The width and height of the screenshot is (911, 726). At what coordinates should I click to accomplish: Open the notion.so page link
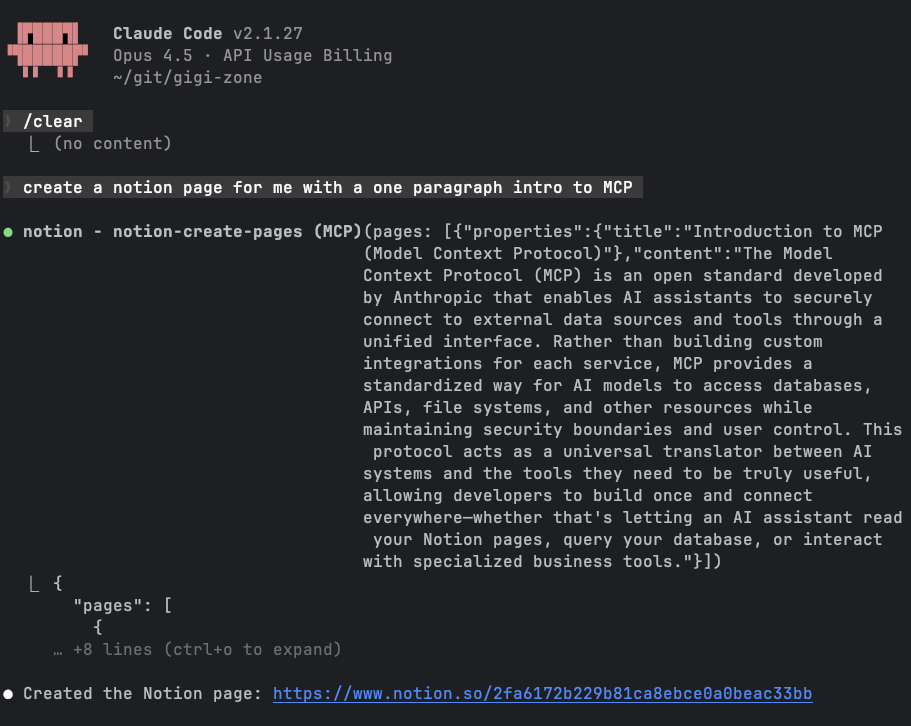(542, 694)
